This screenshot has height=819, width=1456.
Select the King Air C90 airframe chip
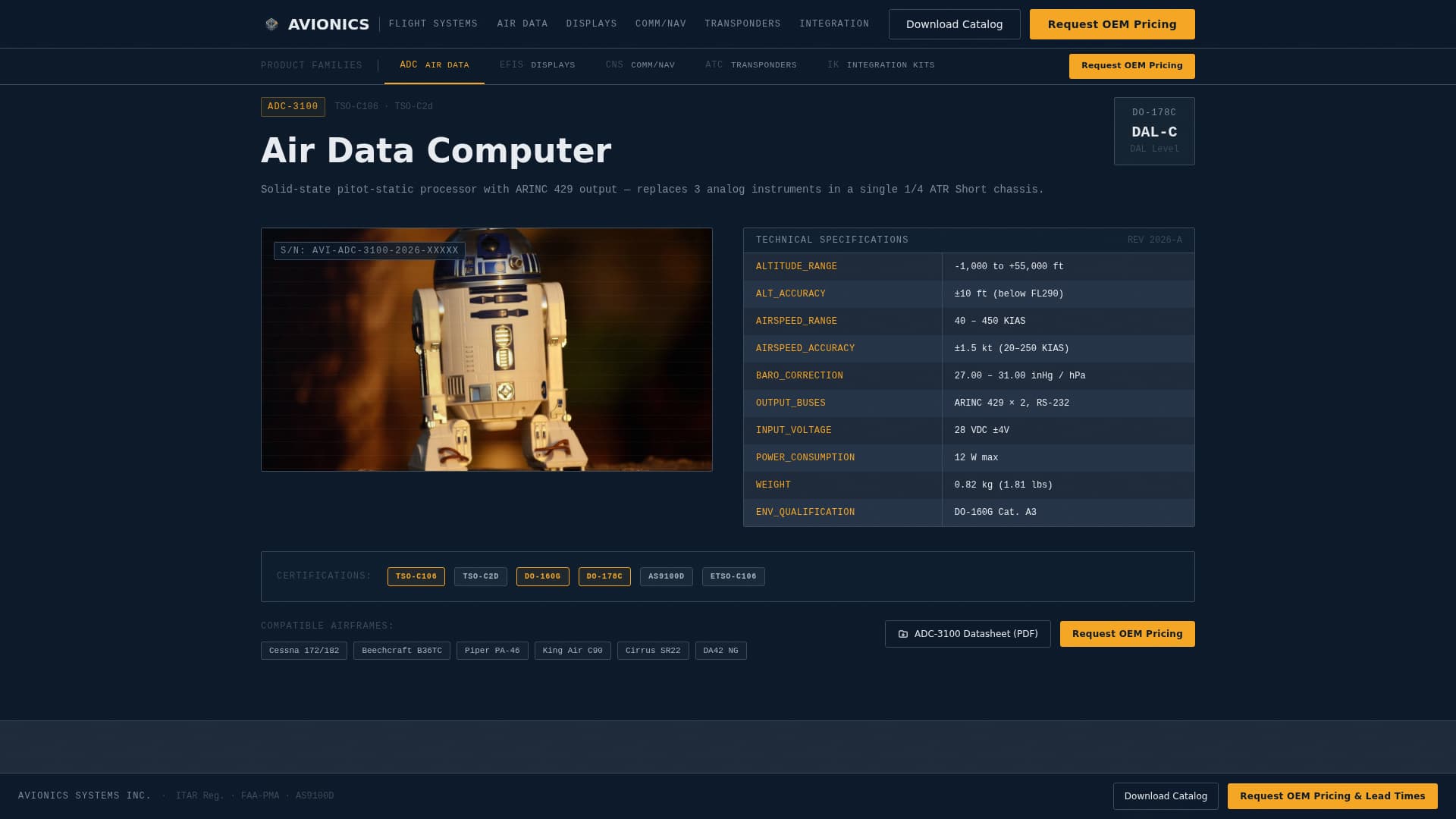(572, 650)
